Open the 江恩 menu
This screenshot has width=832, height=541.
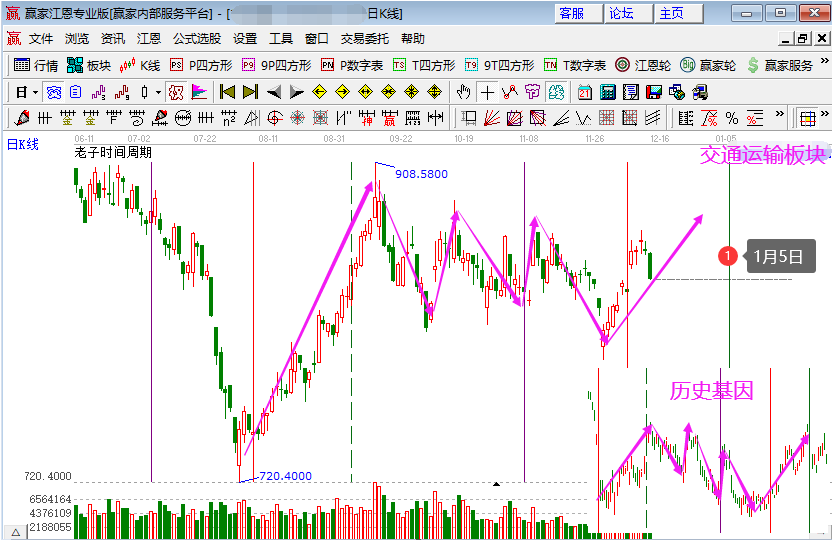149,39
